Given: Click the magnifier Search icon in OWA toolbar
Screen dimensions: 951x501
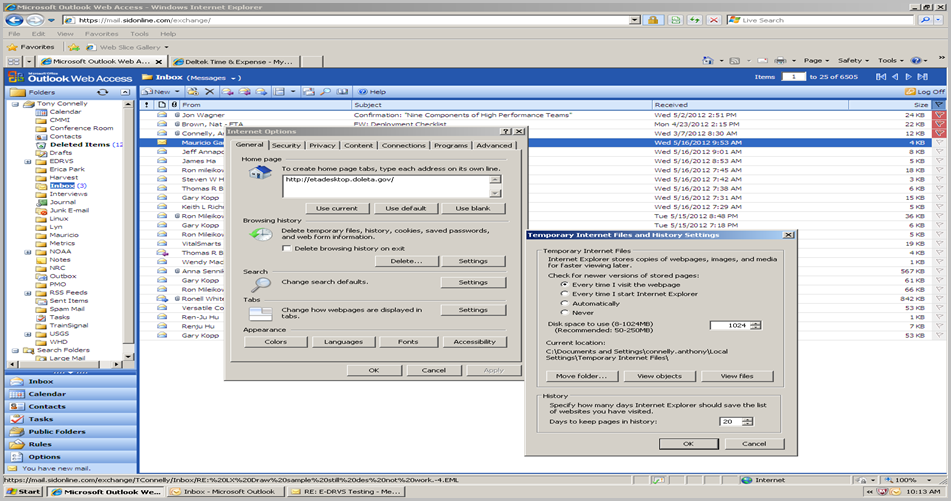Looking at the screenshot, I should pos(326,92).
